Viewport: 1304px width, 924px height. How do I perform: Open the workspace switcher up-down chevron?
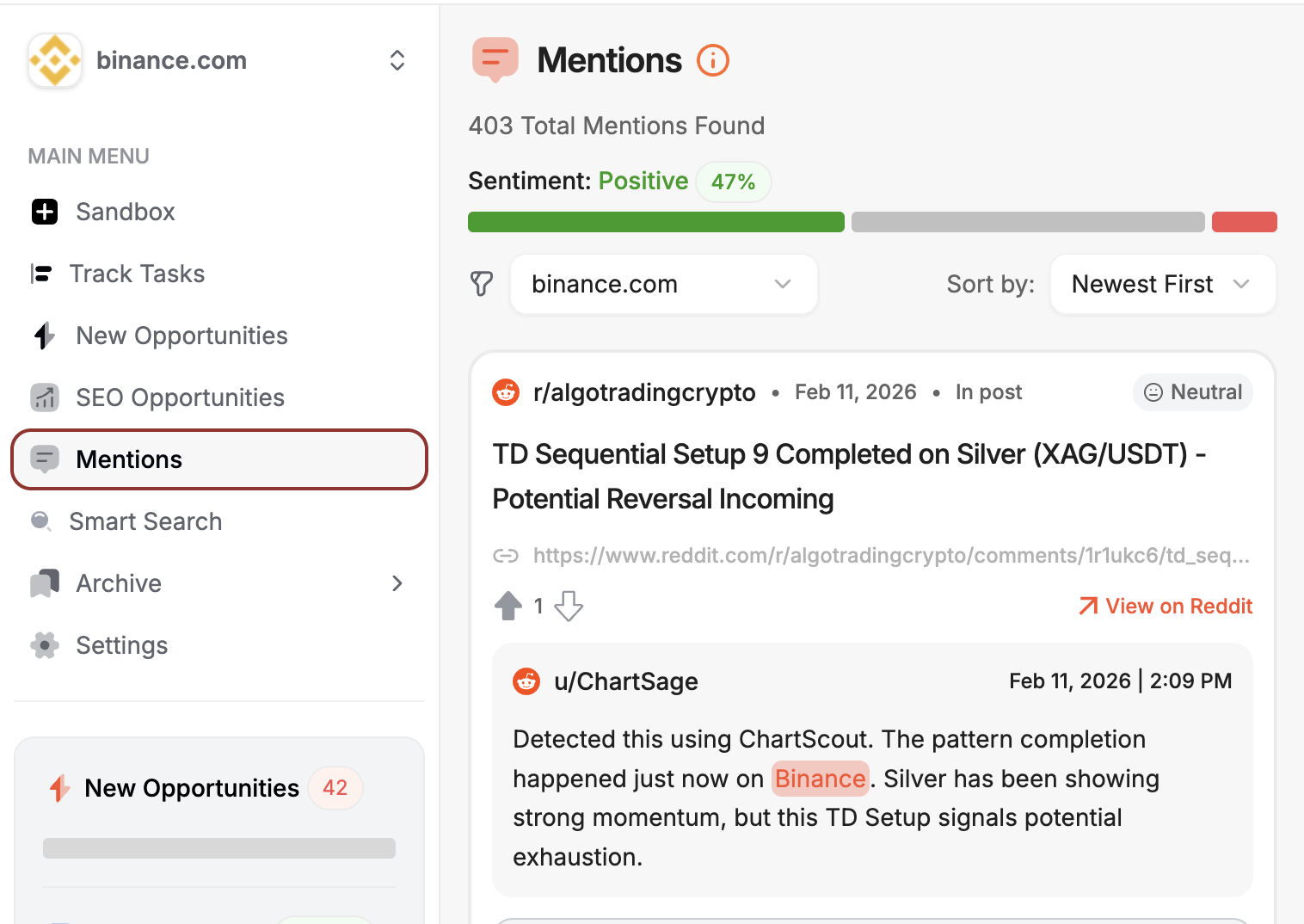click(x=397, y=60)
